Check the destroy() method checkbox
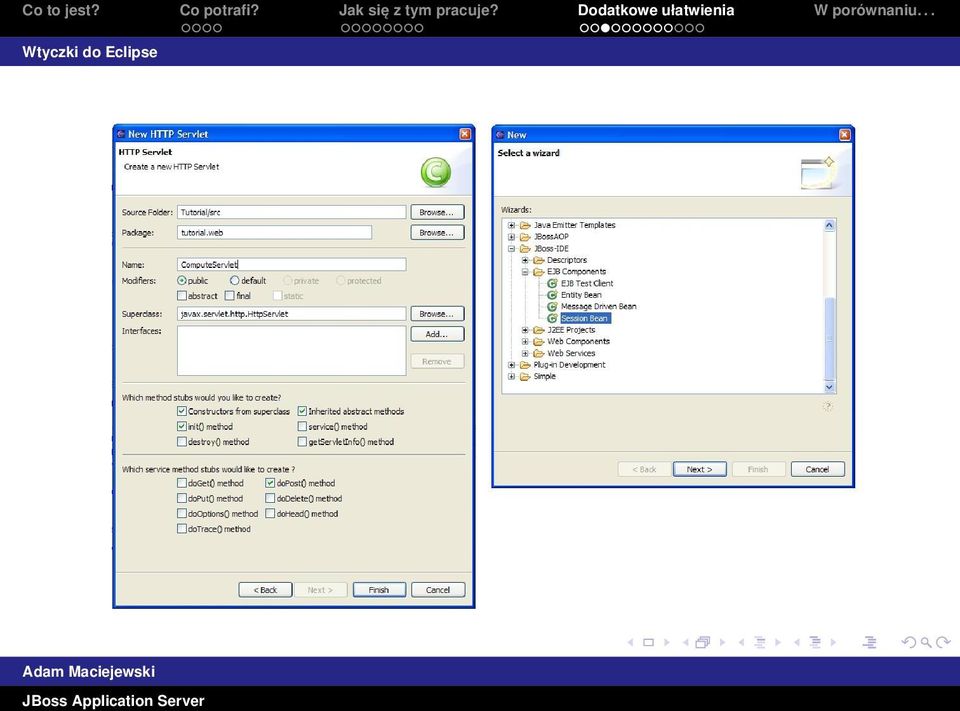This screenshot has height=711, width=960. click(x=182, y=442)
